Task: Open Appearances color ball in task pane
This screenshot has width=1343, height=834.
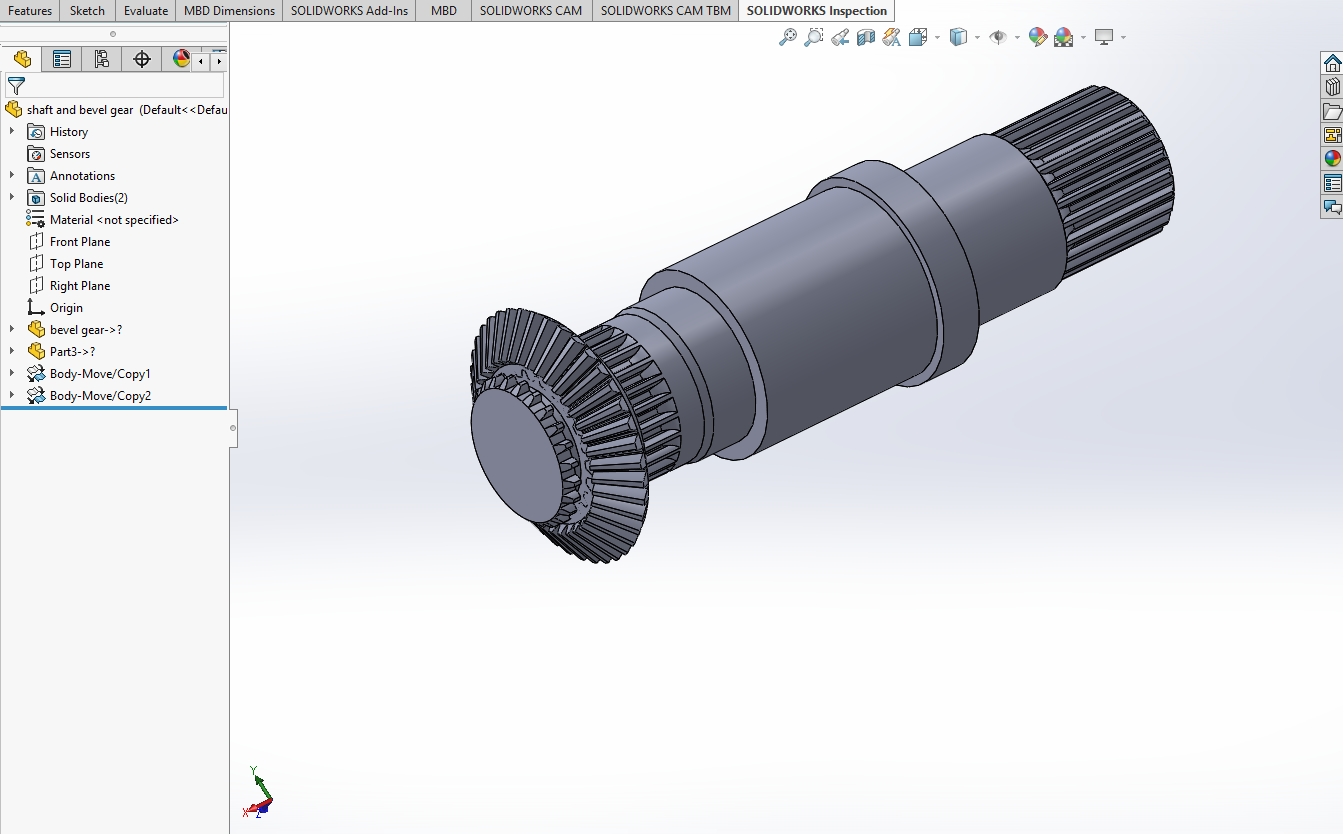Action: click(1332, 159)
